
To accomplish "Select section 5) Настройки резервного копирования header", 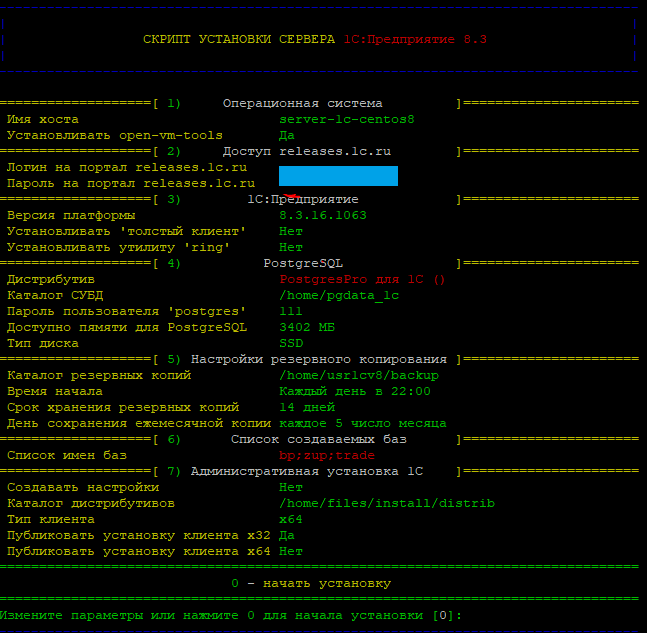I will pyautogui.click(x=318, y=359).
